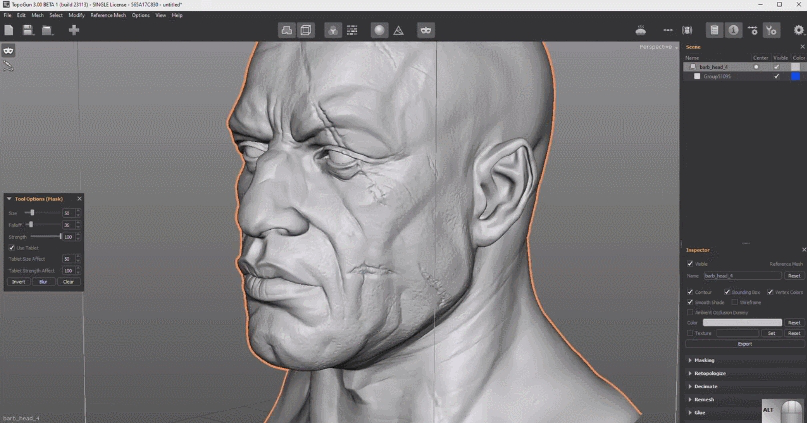Image resolution: width=807 pixels, height=423 pixels.
Task: Select the Mask tool in the left tool strip
Action: [8, 50]
